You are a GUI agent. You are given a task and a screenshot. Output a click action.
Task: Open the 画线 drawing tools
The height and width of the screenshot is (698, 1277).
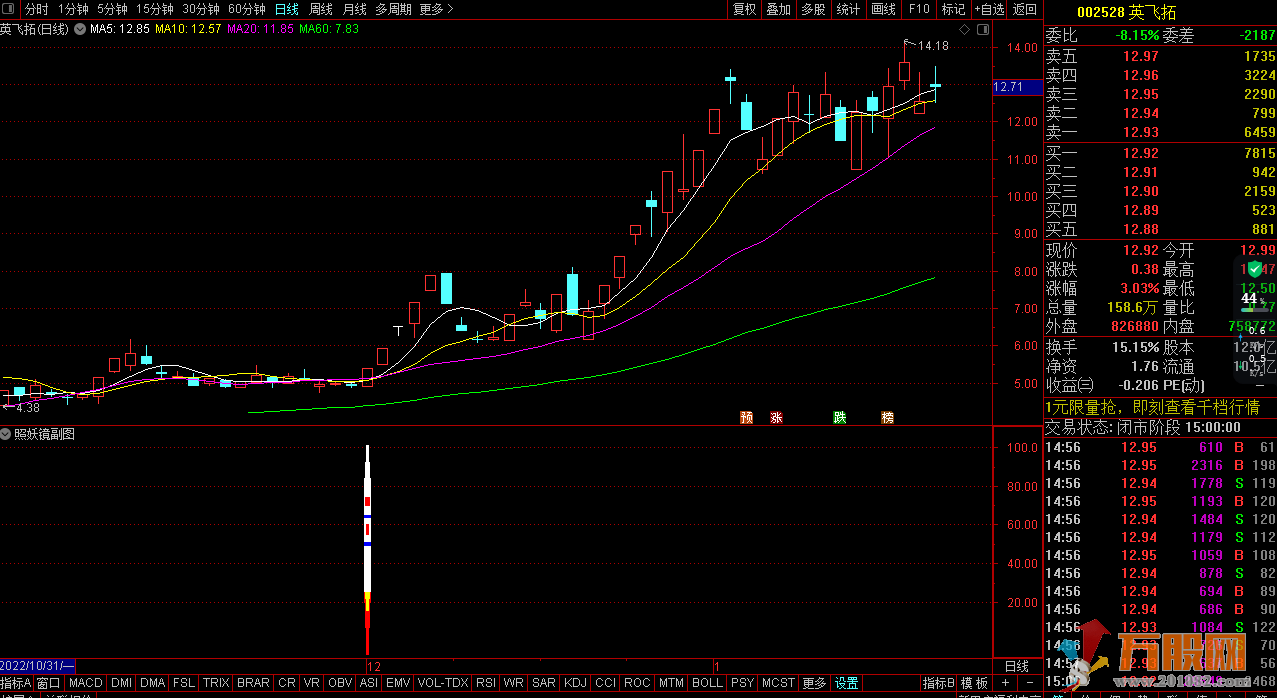883,9
